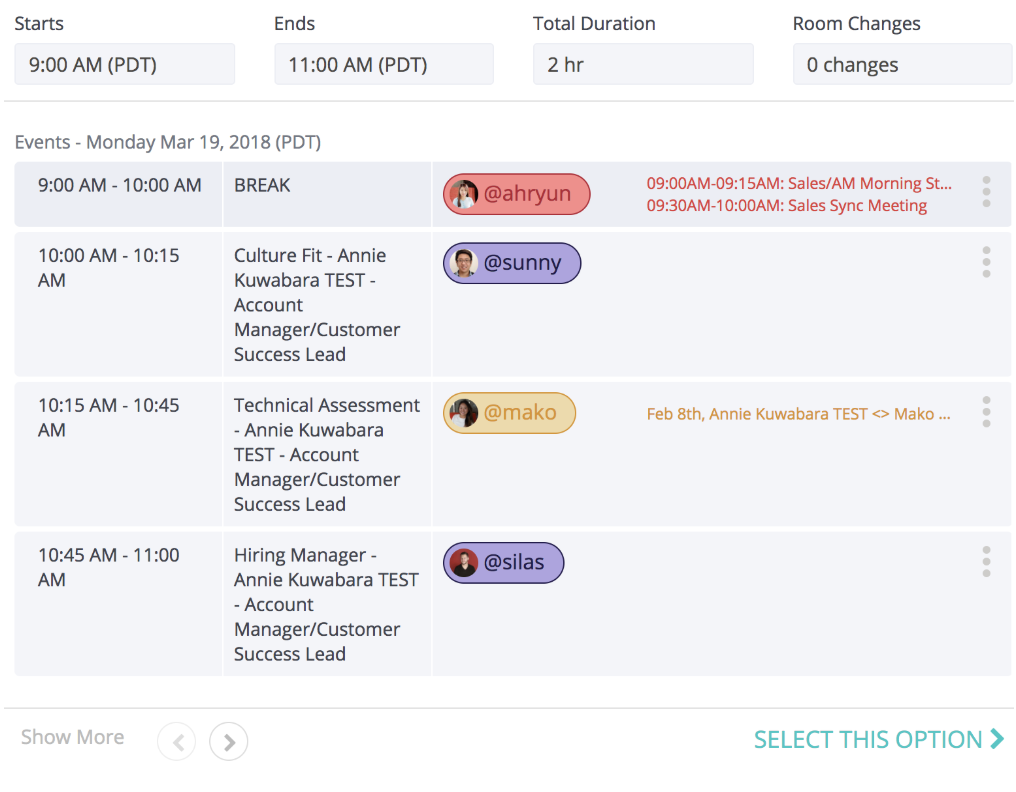The image size is (1016, 792).
Task: Open three-dot menu for Culture Fit row
Action: click(x=986, y=262)
